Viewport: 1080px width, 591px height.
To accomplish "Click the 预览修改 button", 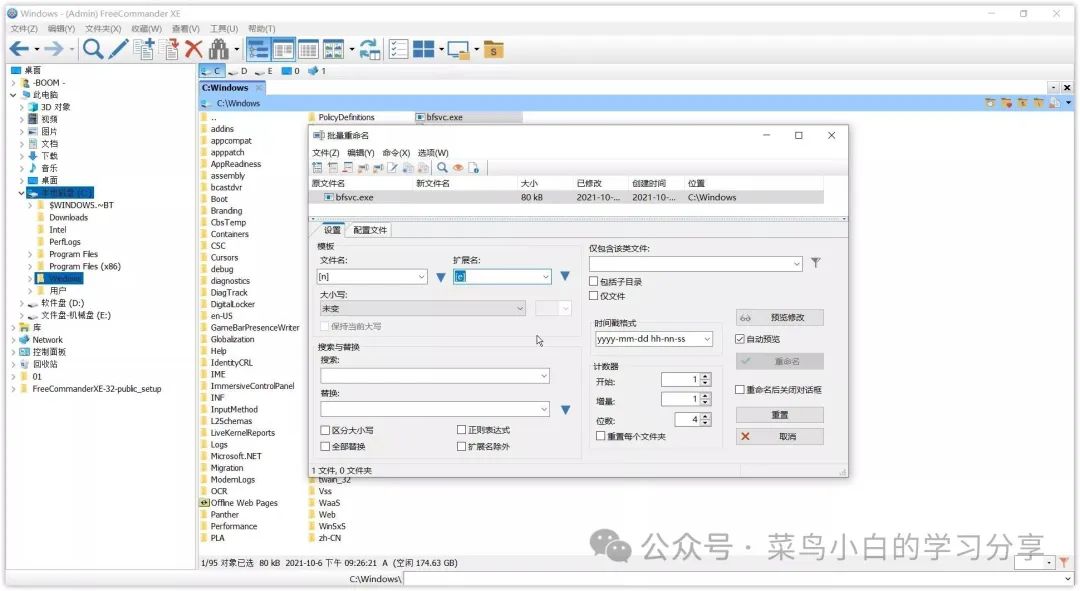I will 780,318.
